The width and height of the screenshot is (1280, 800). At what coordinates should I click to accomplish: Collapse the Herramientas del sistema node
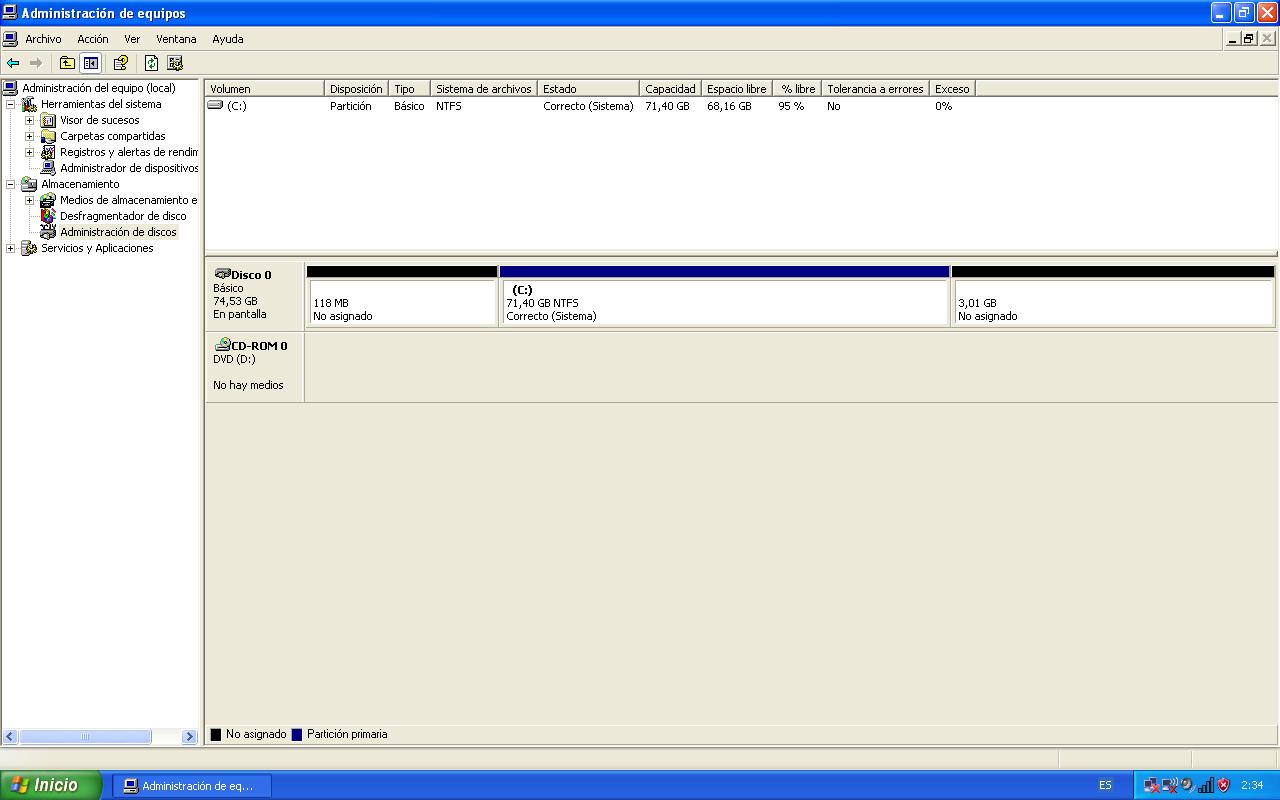tap(11, 104)
